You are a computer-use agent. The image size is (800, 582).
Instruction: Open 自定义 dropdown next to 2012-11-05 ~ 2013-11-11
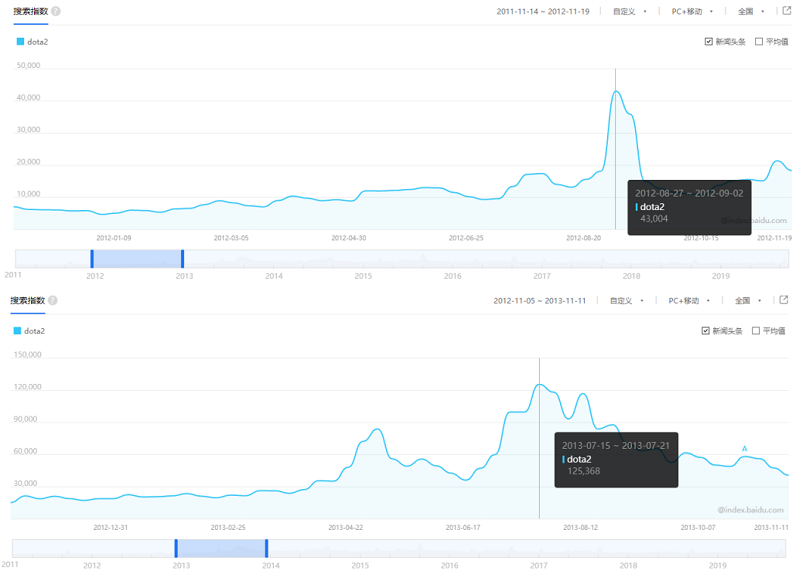click(627, 300)
